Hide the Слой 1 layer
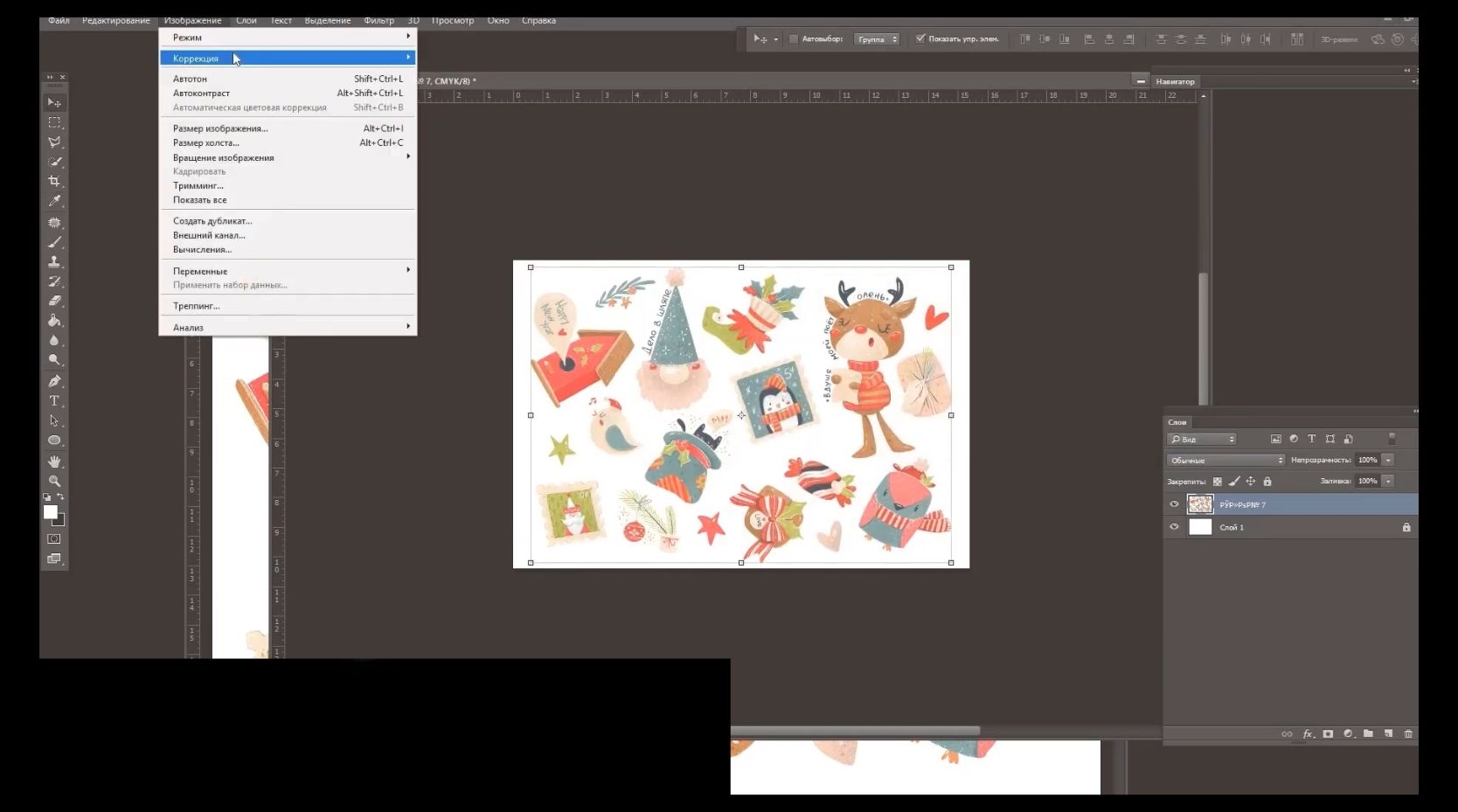Image resolution: width=1458 pixels, height=812 pixels. 1174,527
